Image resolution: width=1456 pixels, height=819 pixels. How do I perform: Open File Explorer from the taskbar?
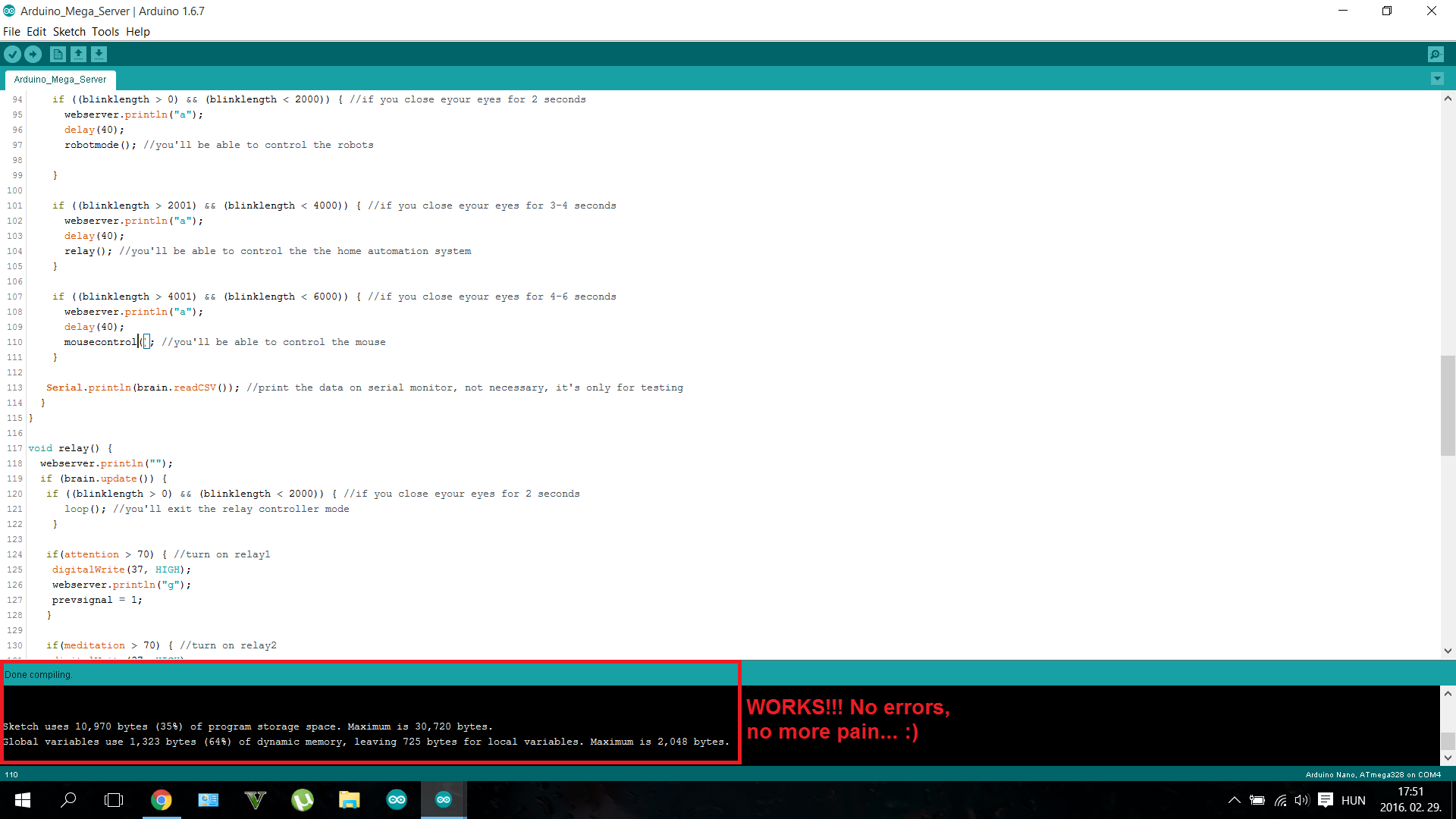click(349, 800)
